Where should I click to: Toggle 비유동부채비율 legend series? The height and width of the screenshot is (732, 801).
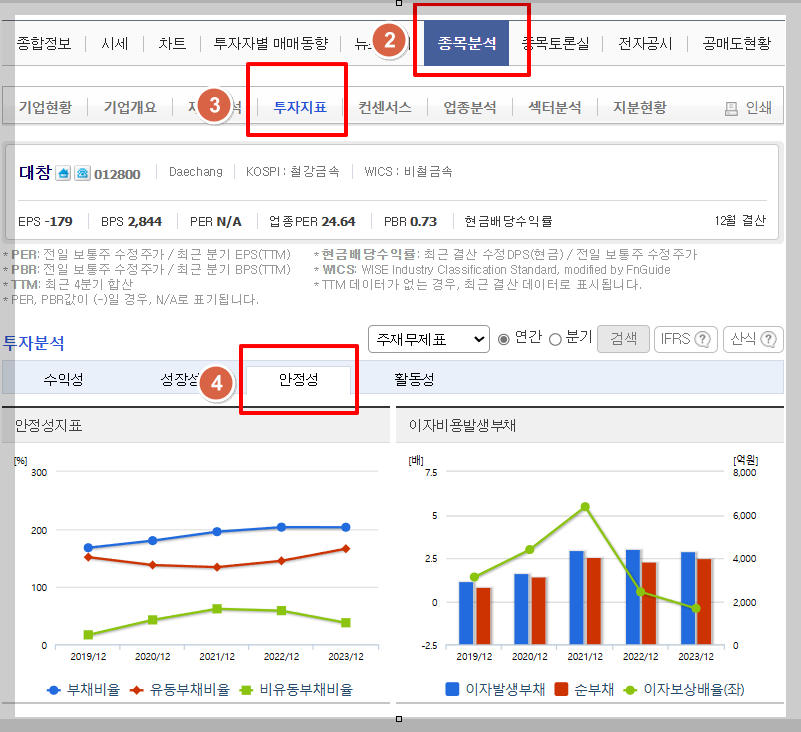[296, 690]
